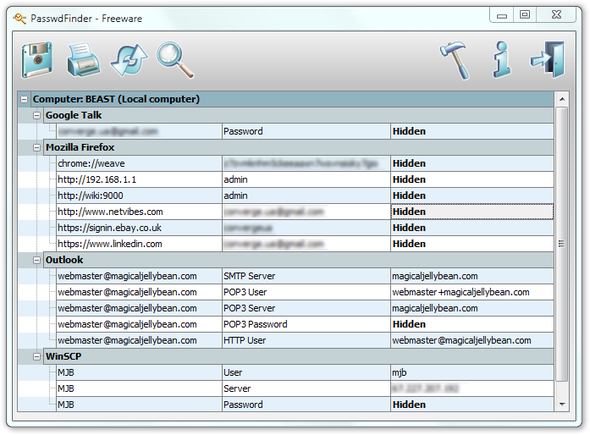Select the http://www.netvibes.com entry
The image size is (590, 435).
pyautogui.click(x=139, y=212)
